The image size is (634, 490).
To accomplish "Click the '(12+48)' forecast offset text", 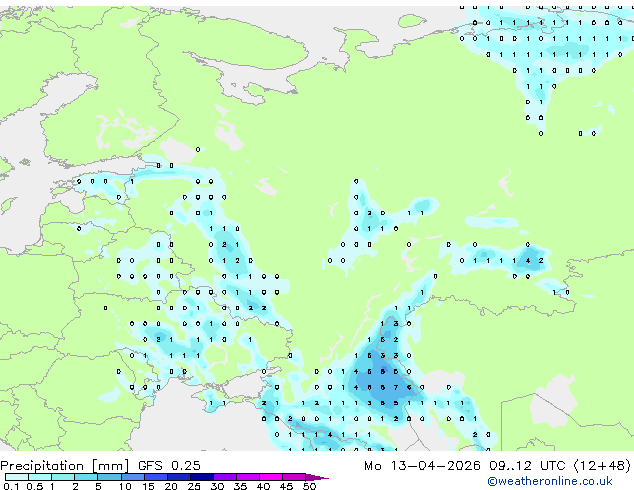I will coord(602,465).
